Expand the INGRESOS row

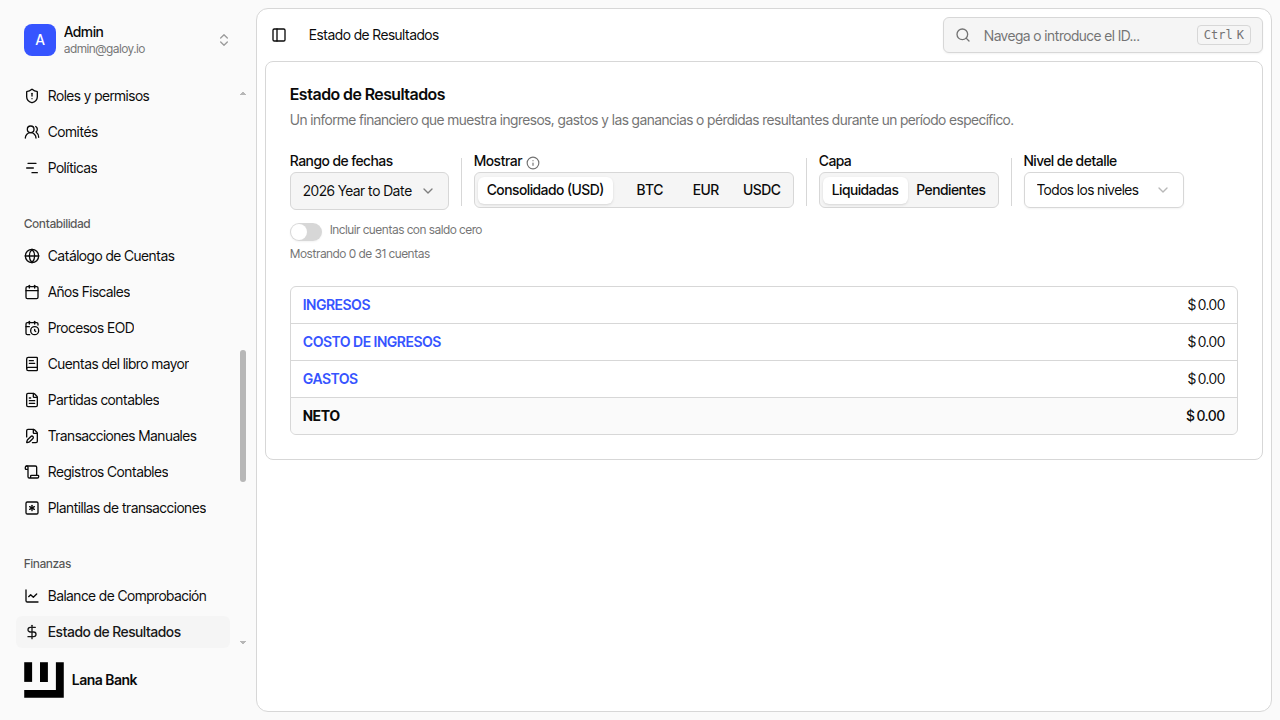point(764,305)
